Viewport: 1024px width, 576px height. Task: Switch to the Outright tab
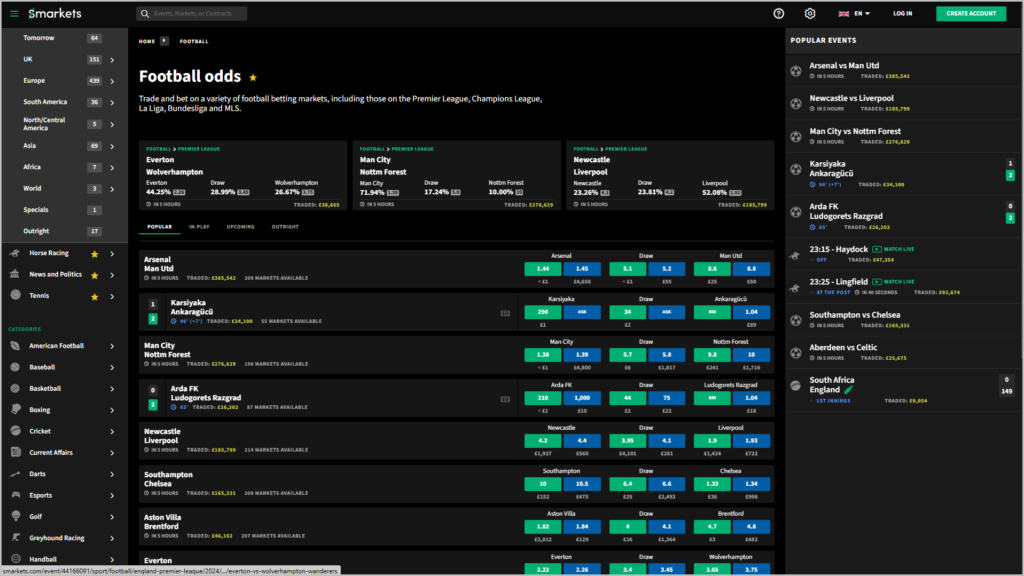click(x=285, y=227)
